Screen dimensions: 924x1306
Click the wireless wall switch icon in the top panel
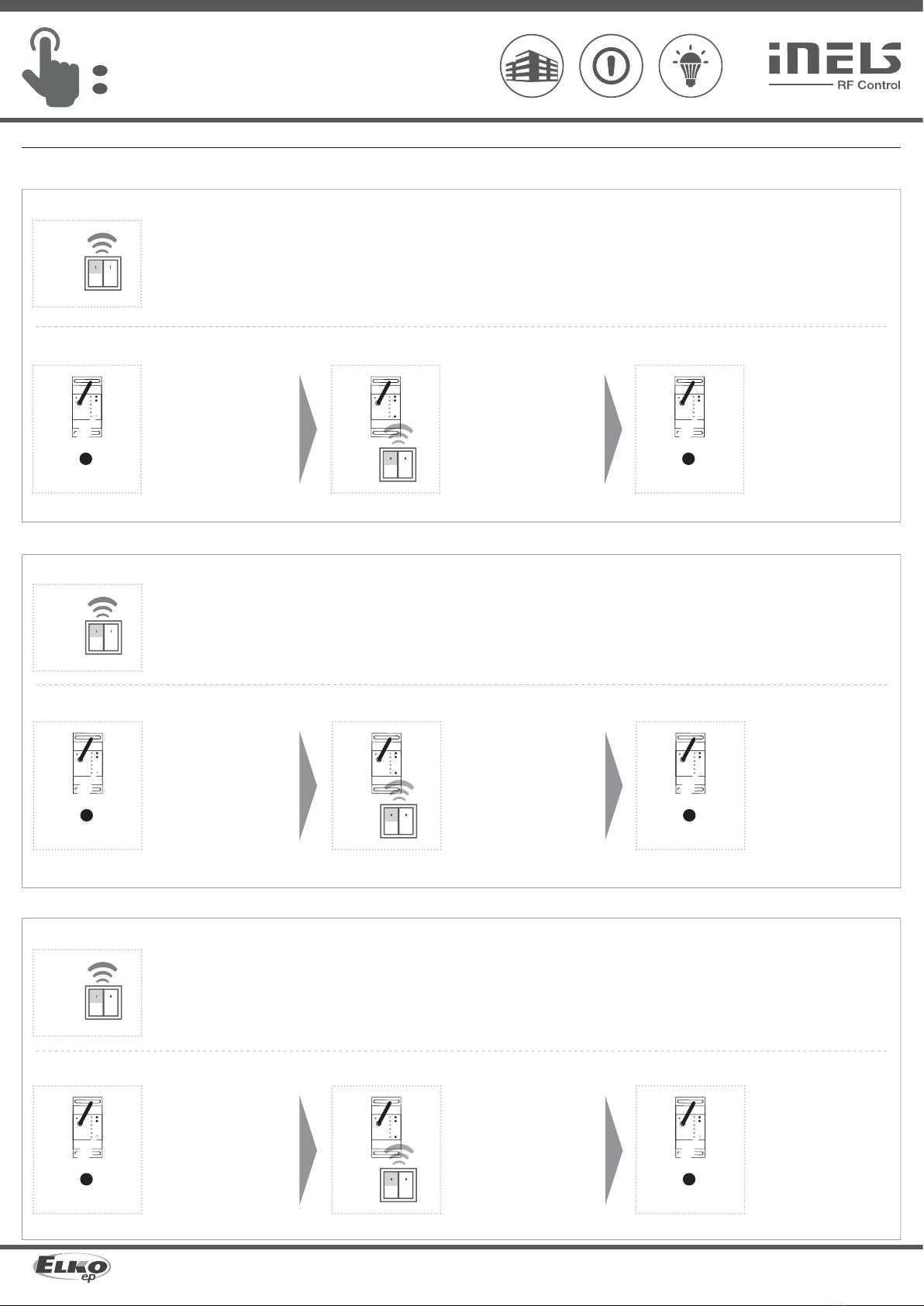point(102,261)
